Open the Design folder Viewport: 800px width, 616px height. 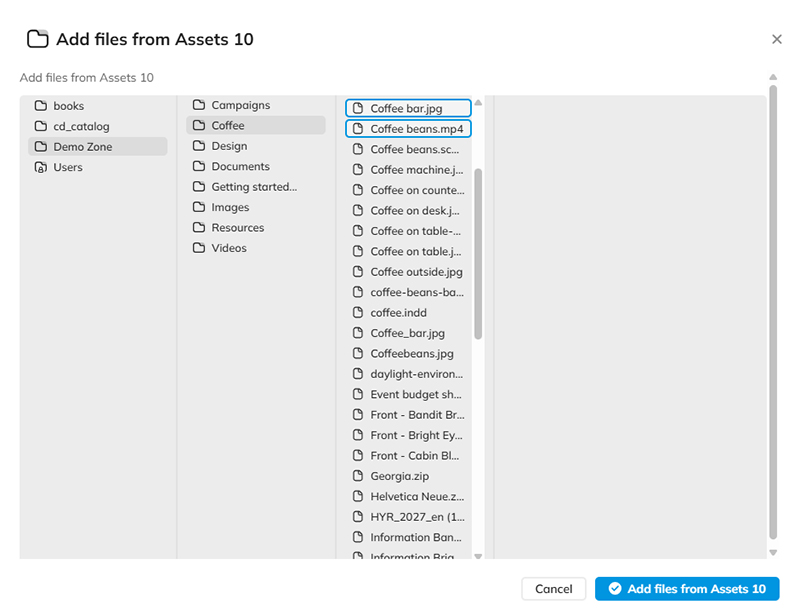coord(228,145)
